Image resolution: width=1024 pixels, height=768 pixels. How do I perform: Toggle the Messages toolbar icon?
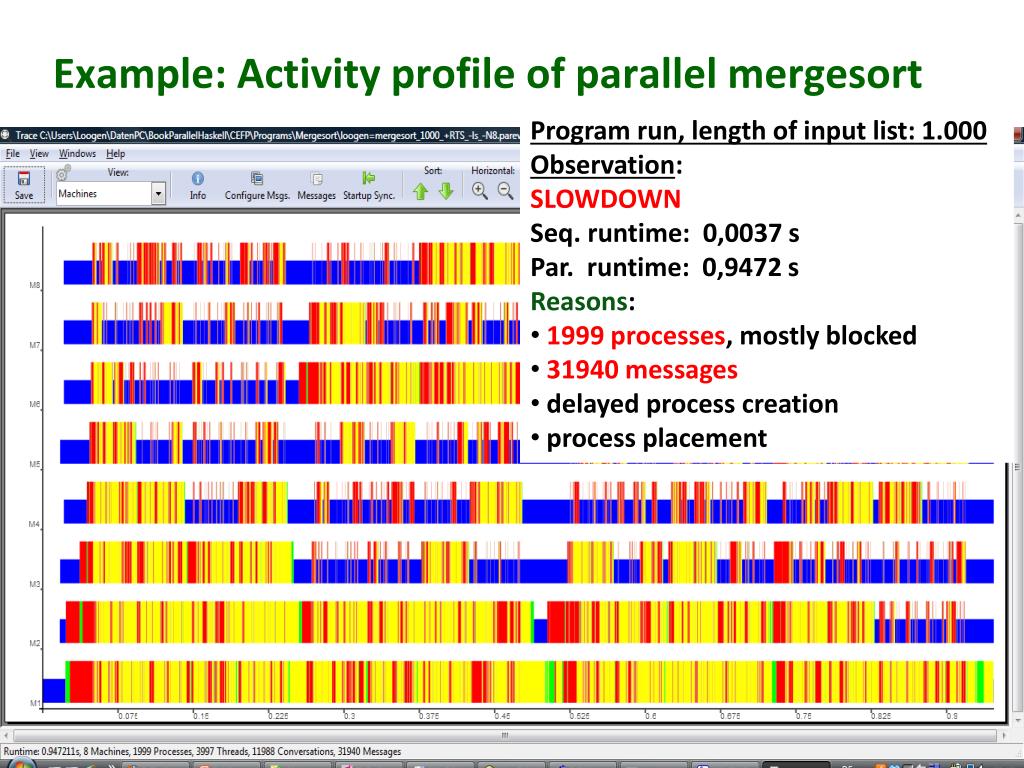(317, 178)
